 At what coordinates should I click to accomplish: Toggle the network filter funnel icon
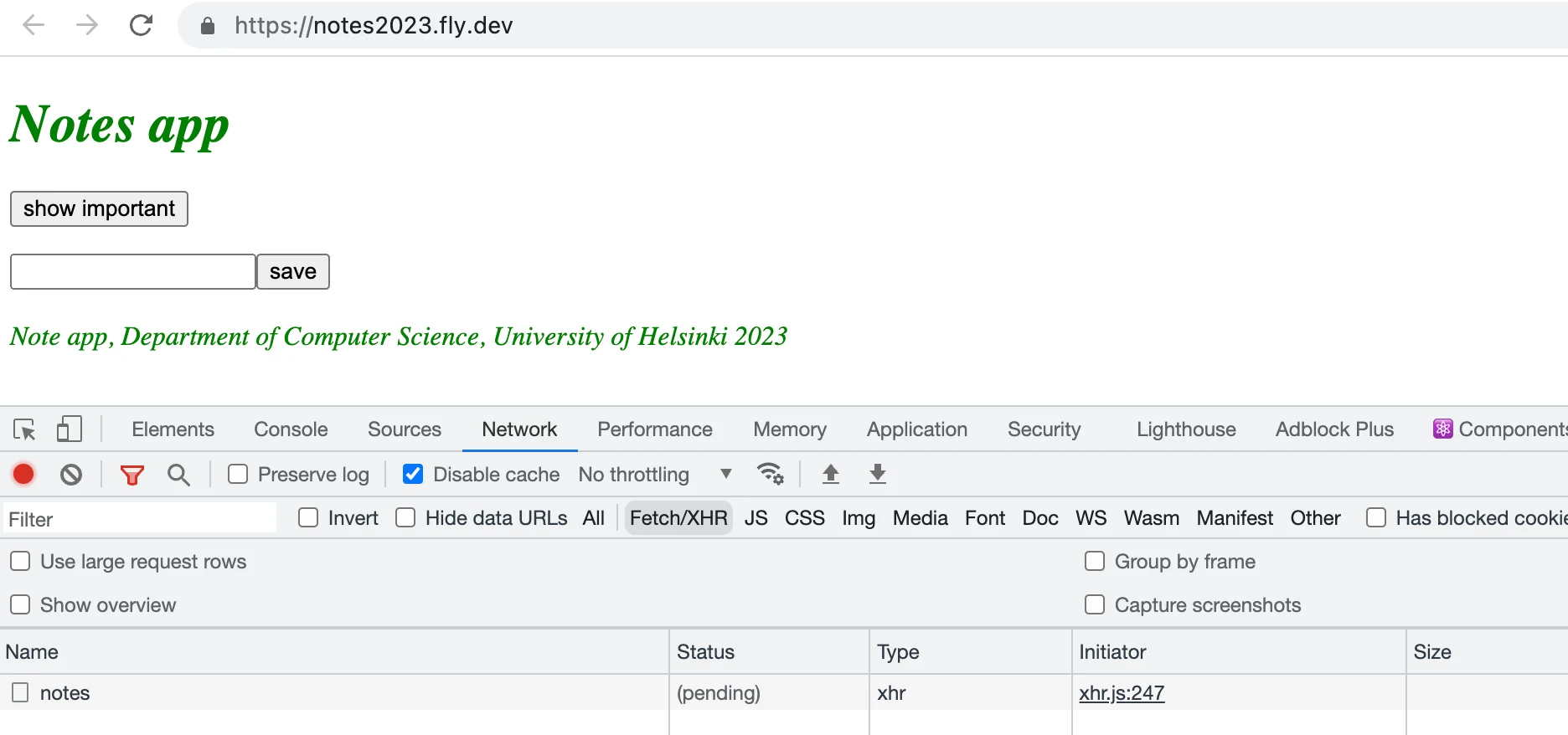point(132,475)
